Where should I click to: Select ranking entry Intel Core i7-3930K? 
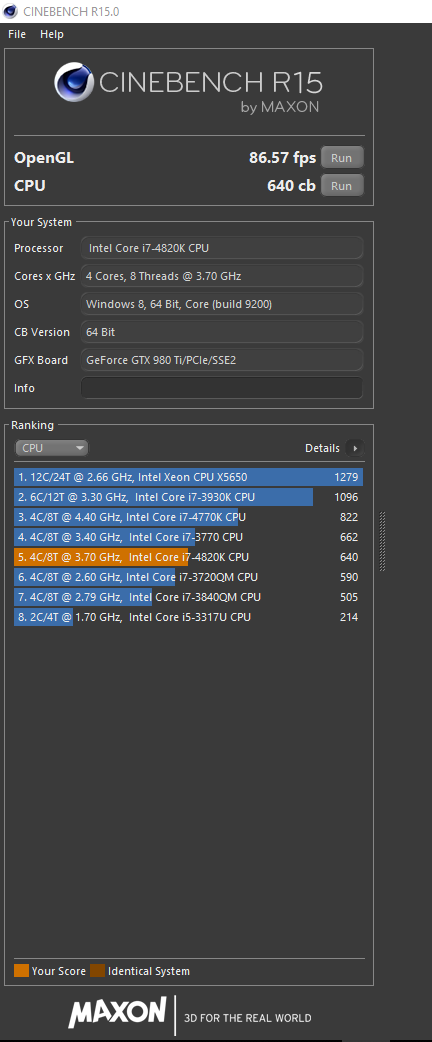(189, 497)
